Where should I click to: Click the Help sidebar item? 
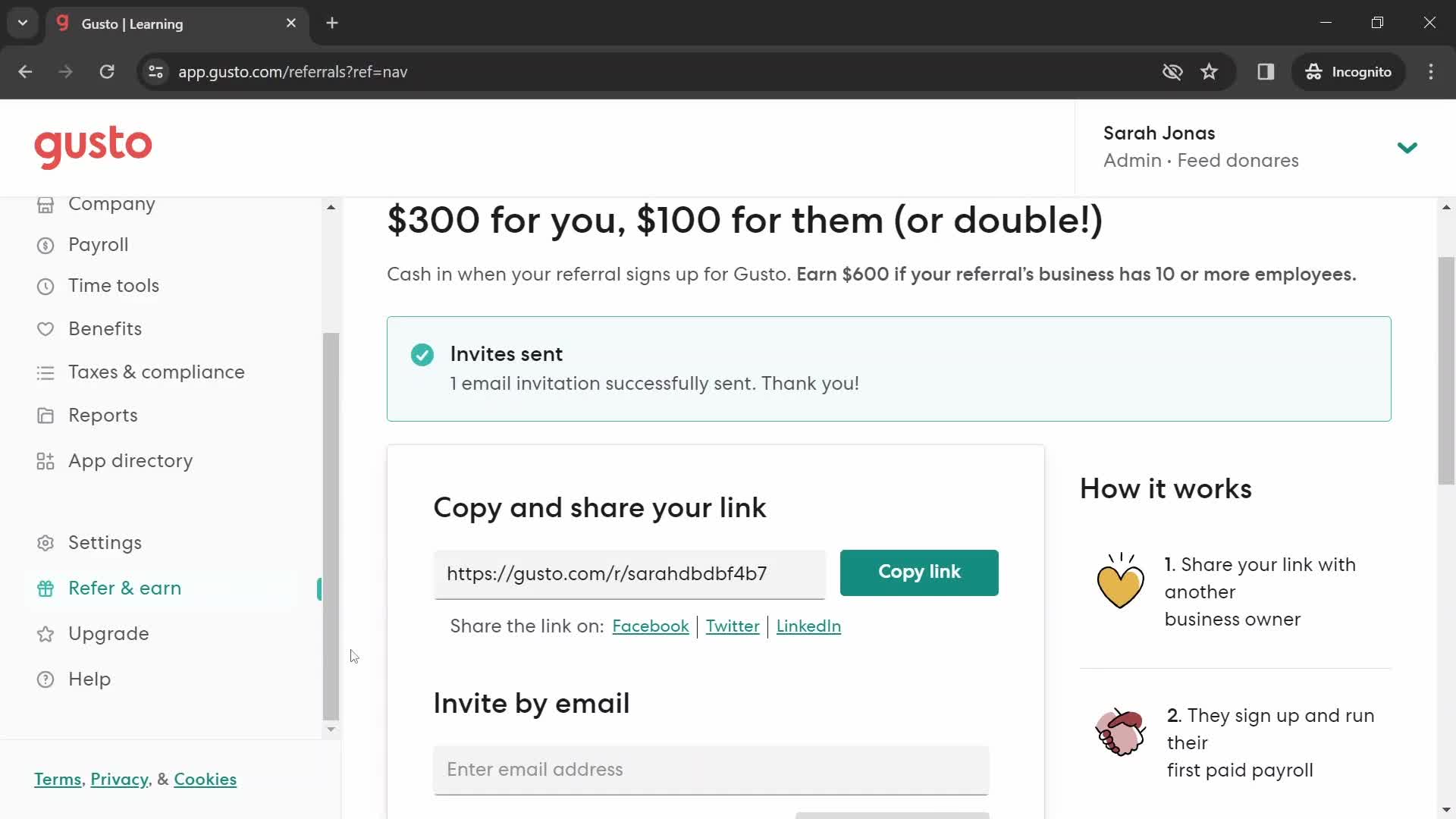89,679
